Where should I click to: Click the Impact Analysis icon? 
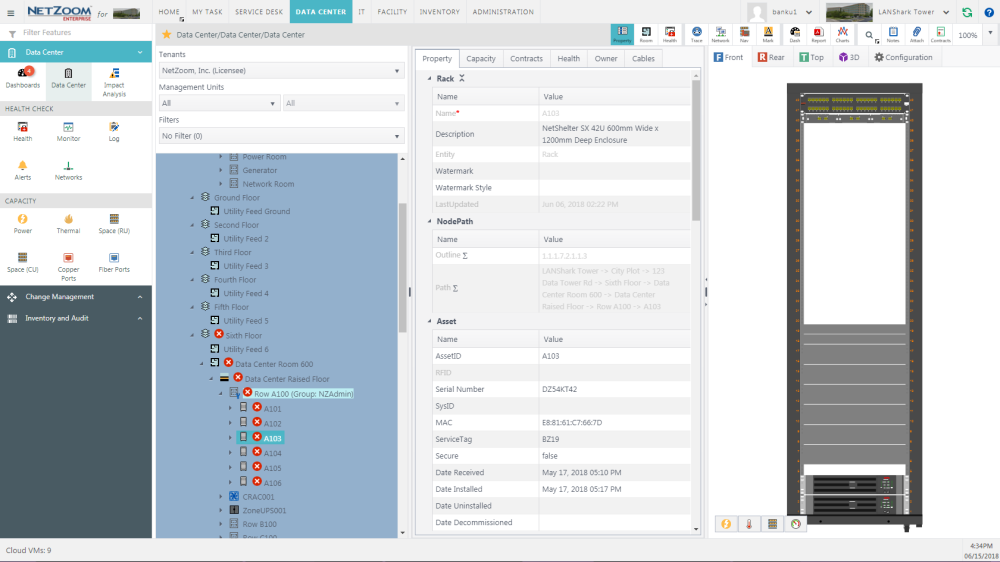pos(114,78)
